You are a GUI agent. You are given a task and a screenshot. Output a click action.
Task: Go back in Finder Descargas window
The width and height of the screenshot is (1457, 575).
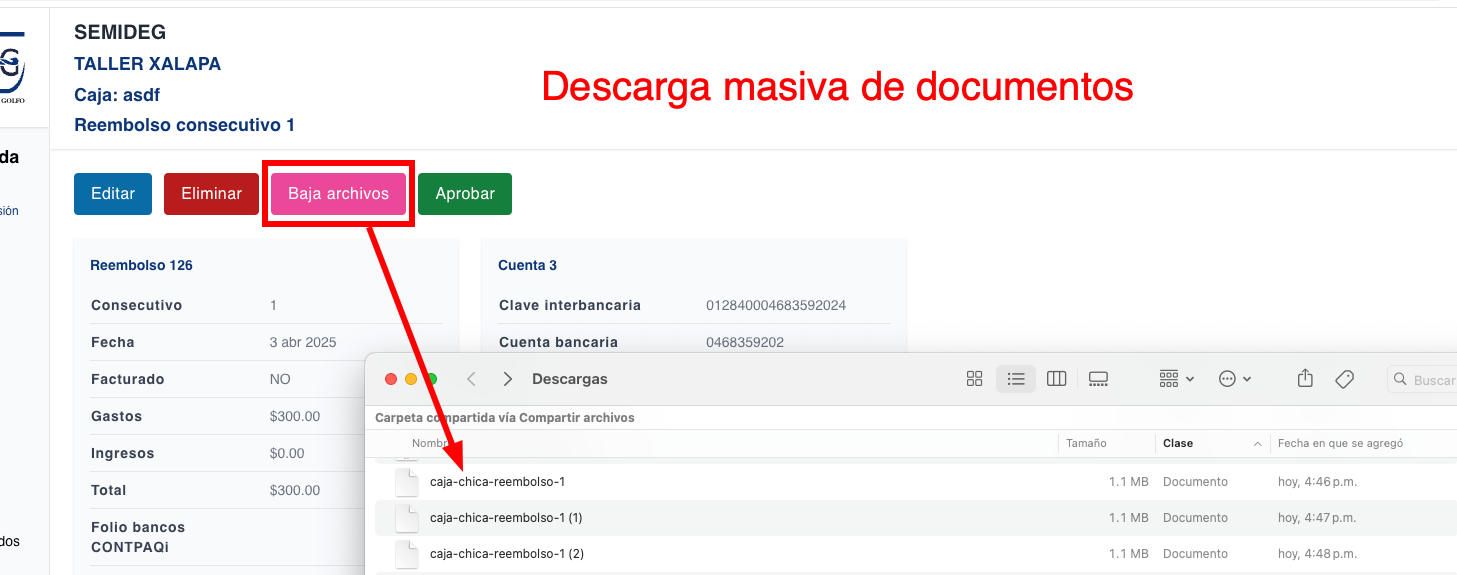click(472, 379)
